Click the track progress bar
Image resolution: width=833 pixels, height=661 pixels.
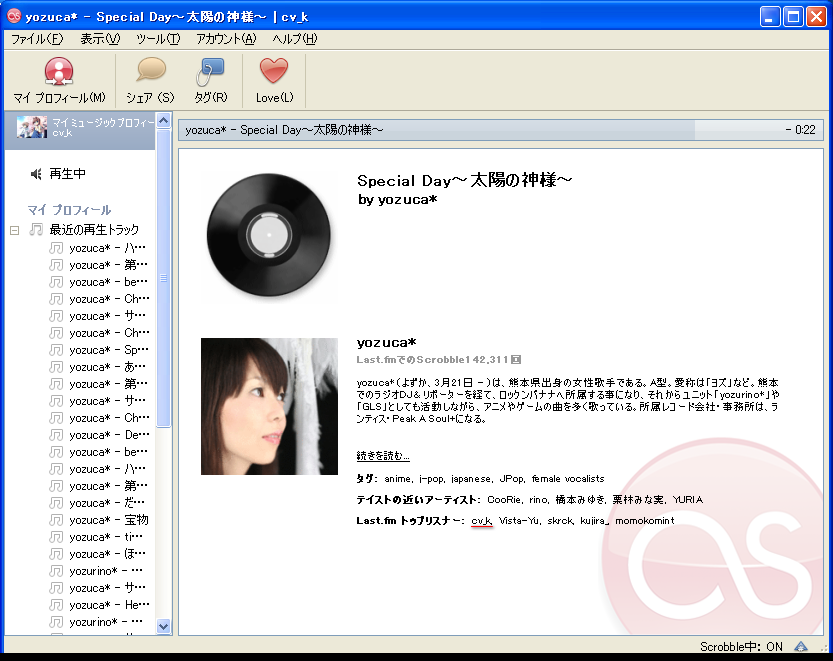[x=500, y=130]
